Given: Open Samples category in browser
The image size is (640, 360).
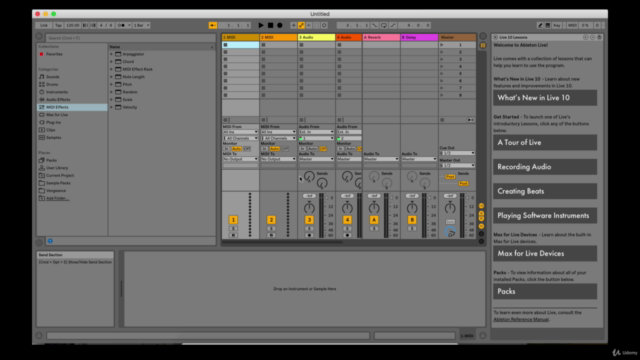Looking at the screenshot, I should 53,138.
